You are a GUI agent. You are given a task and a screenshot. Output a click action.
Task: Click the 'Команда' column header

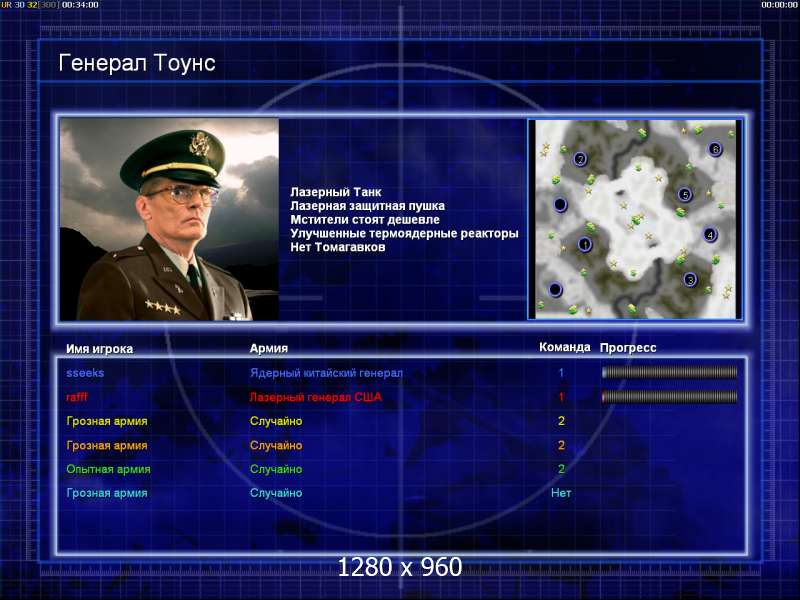click(565, 347)
